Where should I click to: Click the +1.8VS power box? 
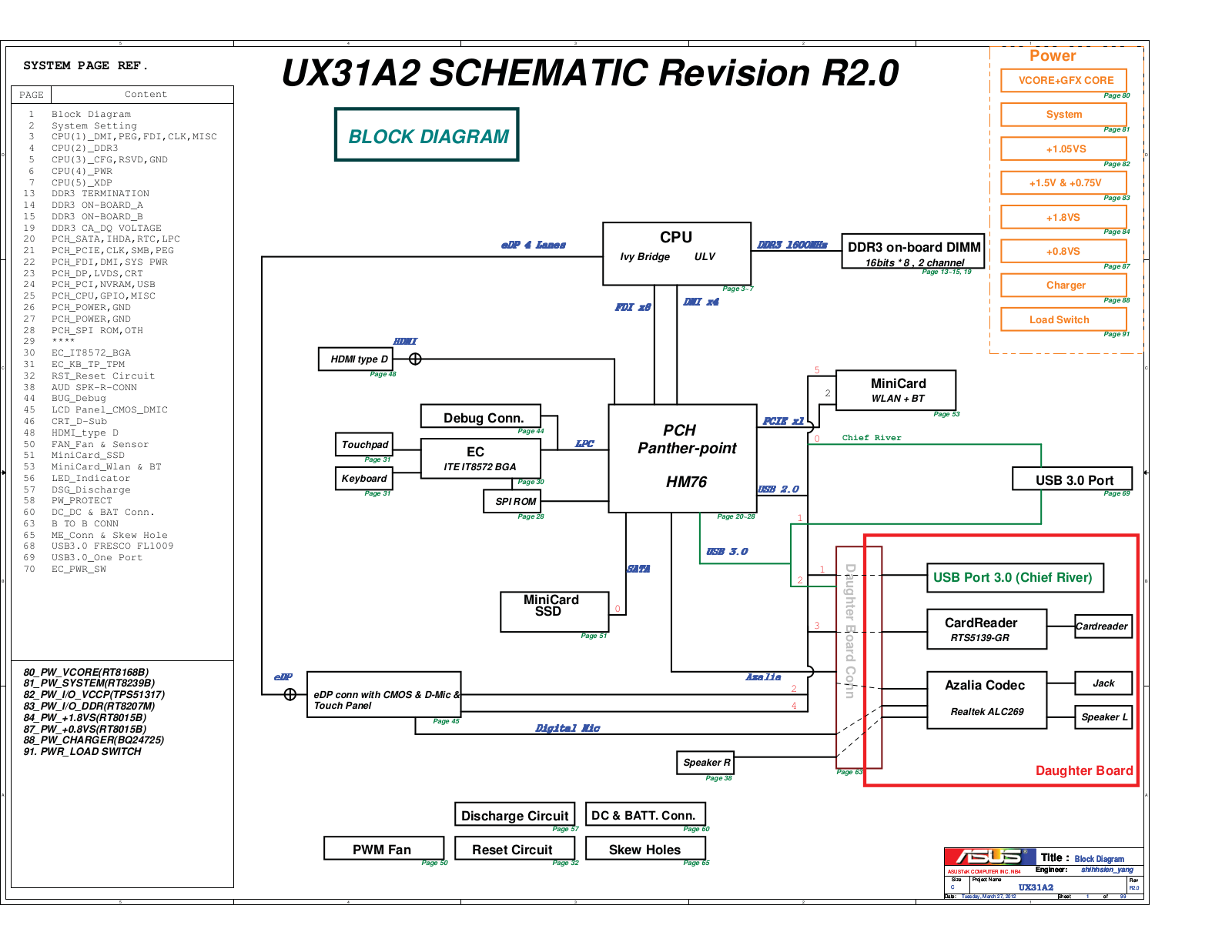click(1064, 217)
